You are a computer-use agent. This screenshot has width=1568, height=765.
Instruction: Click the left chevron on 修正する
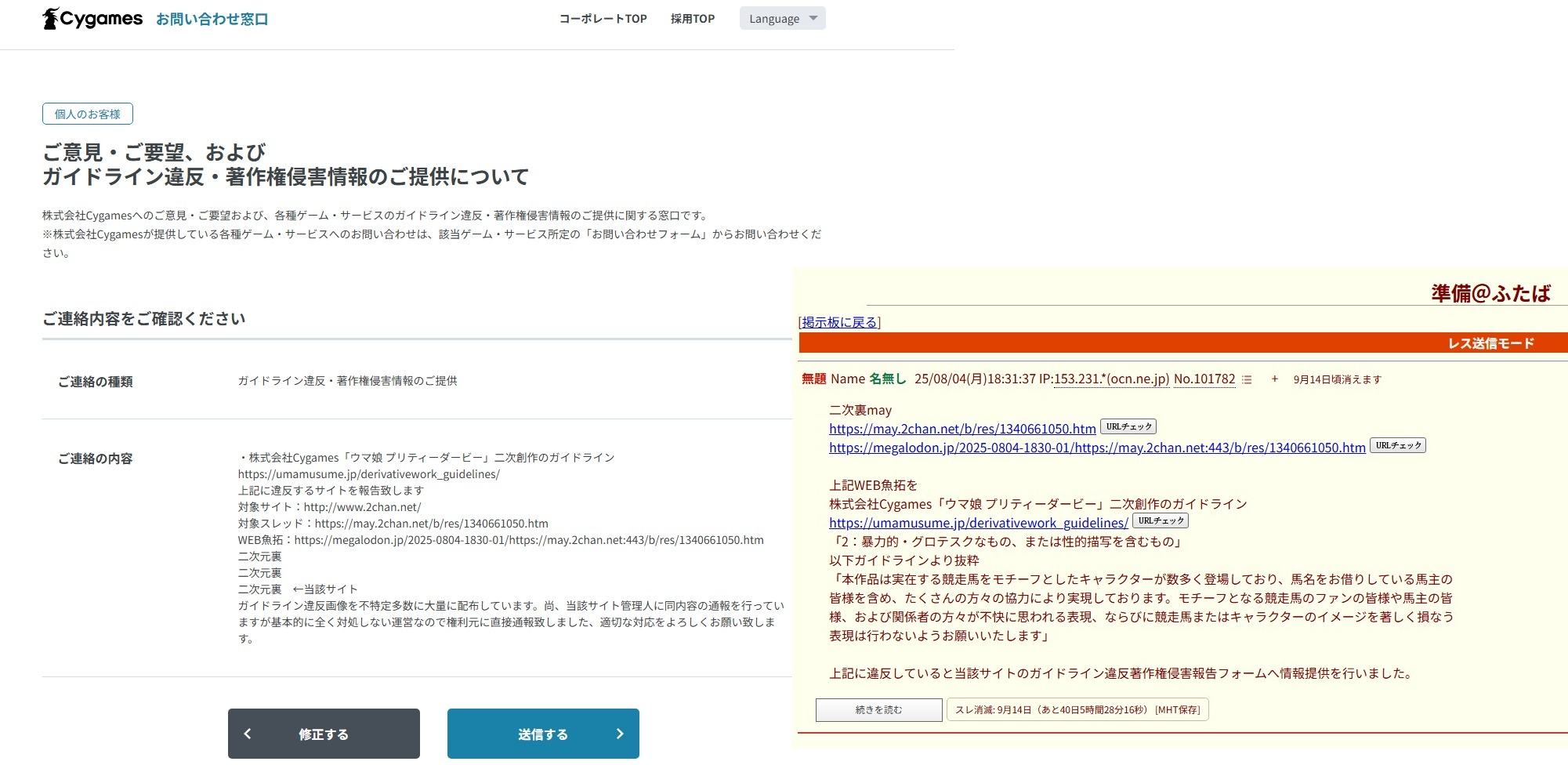248,734
